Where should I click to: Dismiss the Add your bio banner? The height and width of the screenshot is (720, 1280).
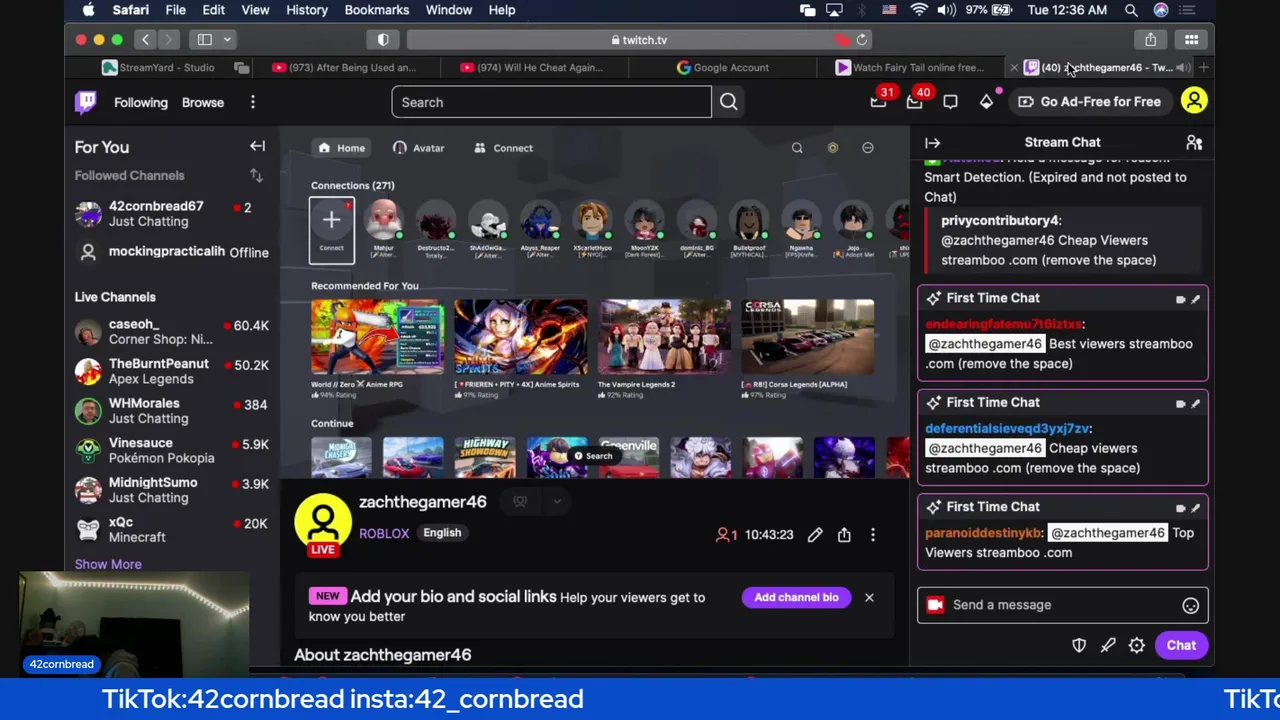click(869, 598)
